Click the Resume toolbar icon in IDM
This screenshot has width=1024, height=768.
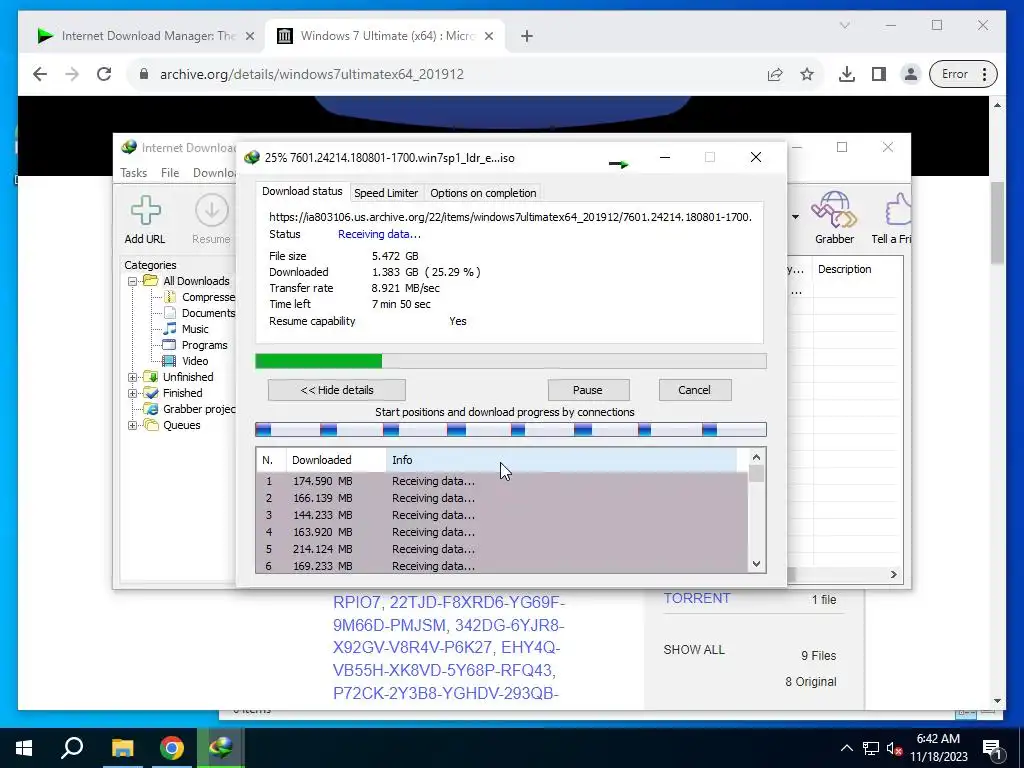pyautogui.click(x=212, y=211)
